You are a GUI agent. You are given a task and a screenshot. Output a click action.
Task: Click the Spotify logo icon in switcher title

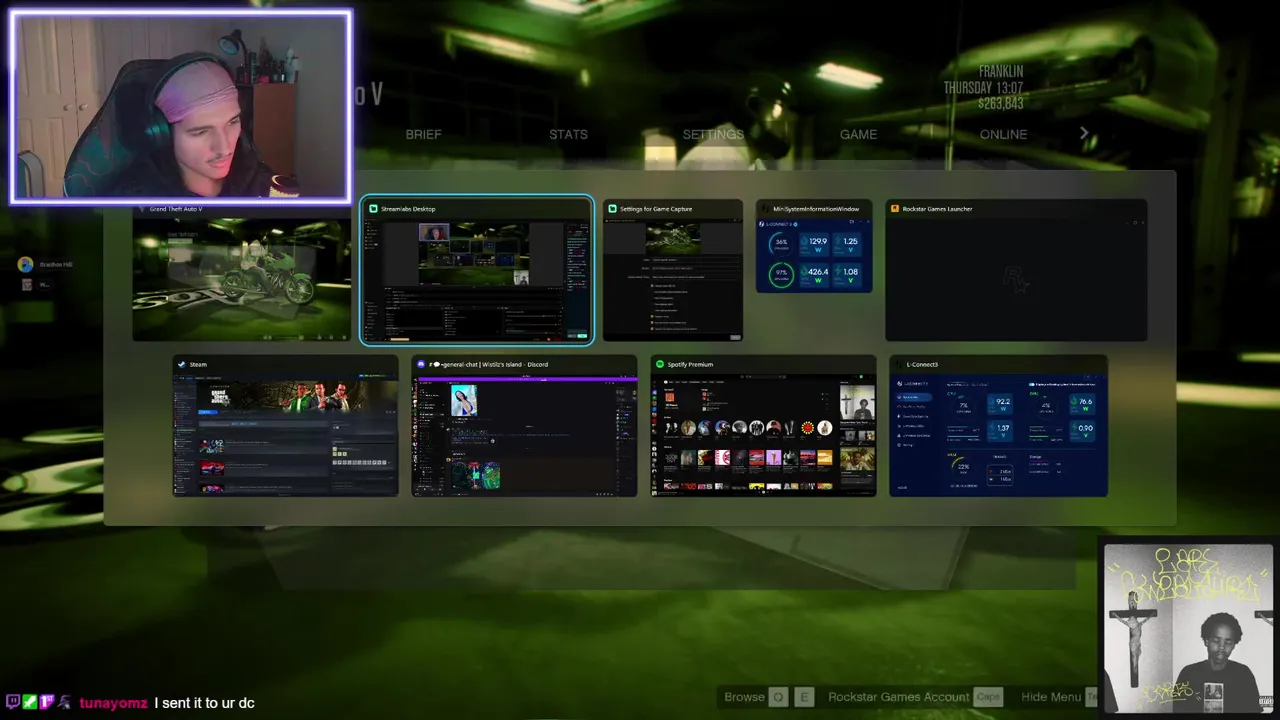pyautogui.click(x=660, y=365)
